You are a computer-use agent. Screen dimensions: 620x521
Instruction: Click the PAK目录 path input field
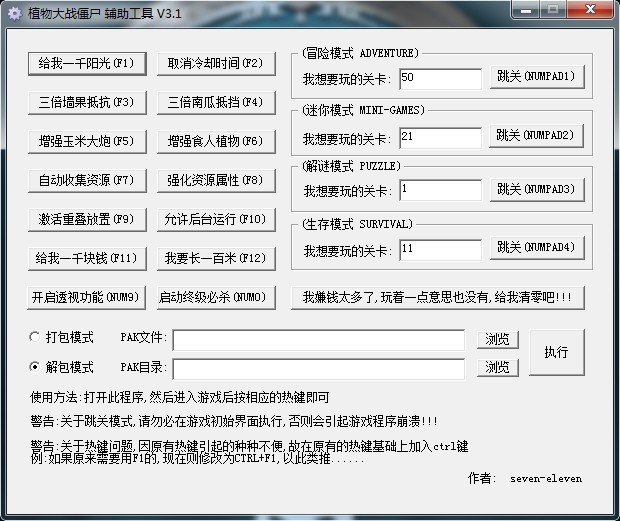point(319,369)
